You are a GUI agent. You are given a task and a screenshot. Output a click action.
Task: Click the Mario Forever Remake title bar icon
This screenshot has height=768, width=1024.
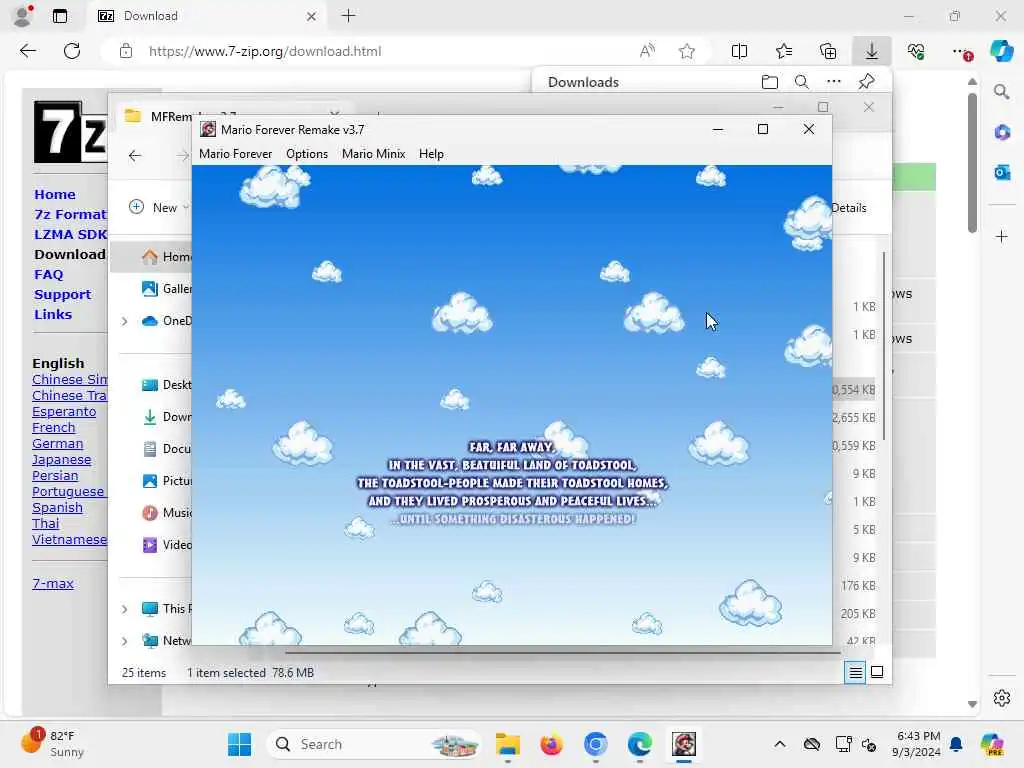[208, 129]
